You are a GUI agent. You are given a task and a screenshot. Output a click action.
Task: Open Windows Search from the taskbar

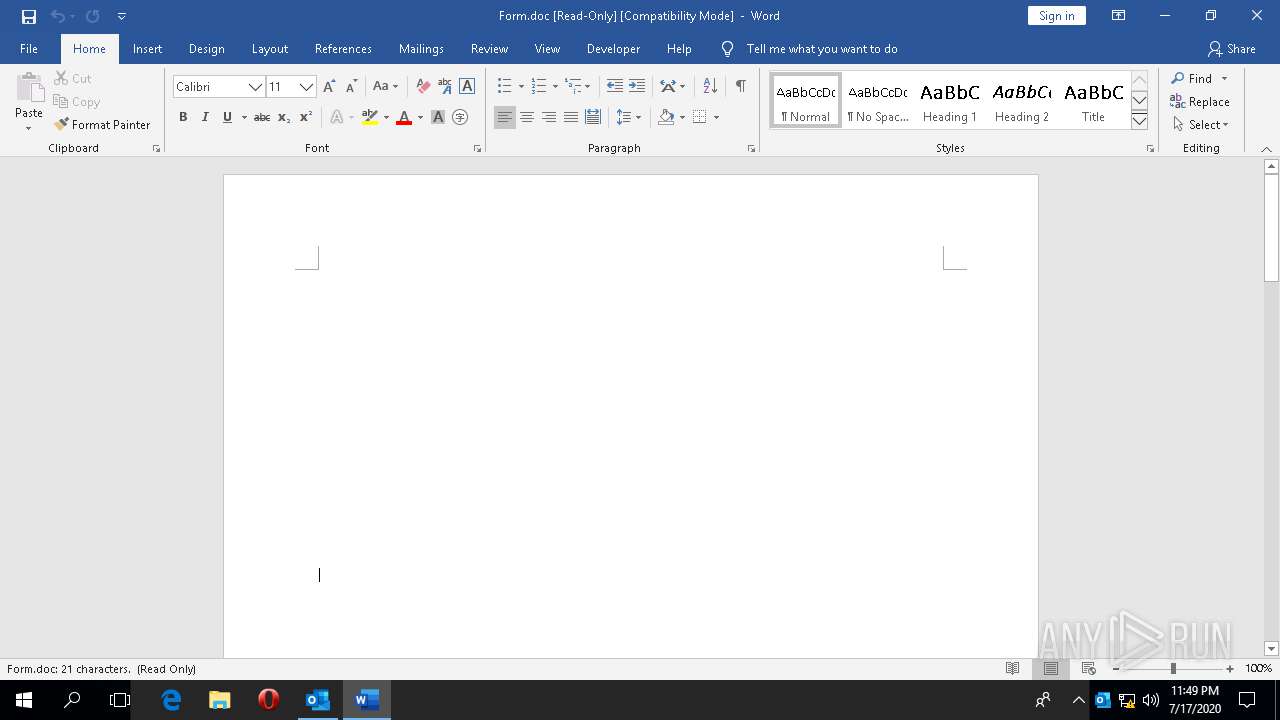point(72,700)
